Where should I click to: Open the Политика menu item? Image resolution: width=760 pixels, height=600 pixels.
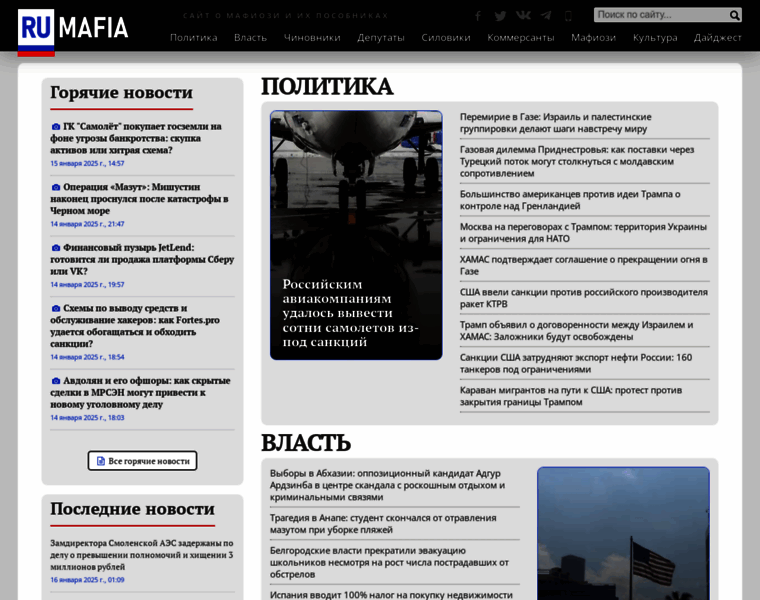pos(193,37)
